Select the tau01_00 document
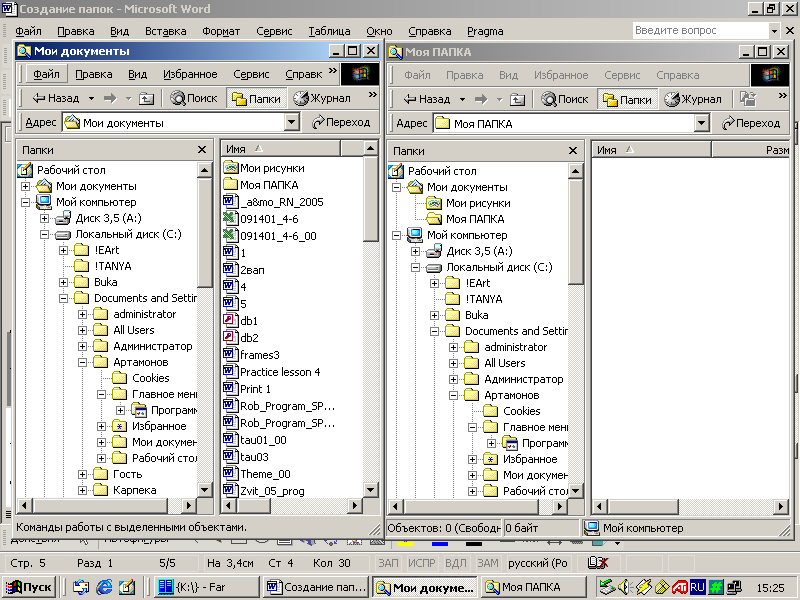Image resolution: width=800 pixels, height=600 pixels. [255, 440]
